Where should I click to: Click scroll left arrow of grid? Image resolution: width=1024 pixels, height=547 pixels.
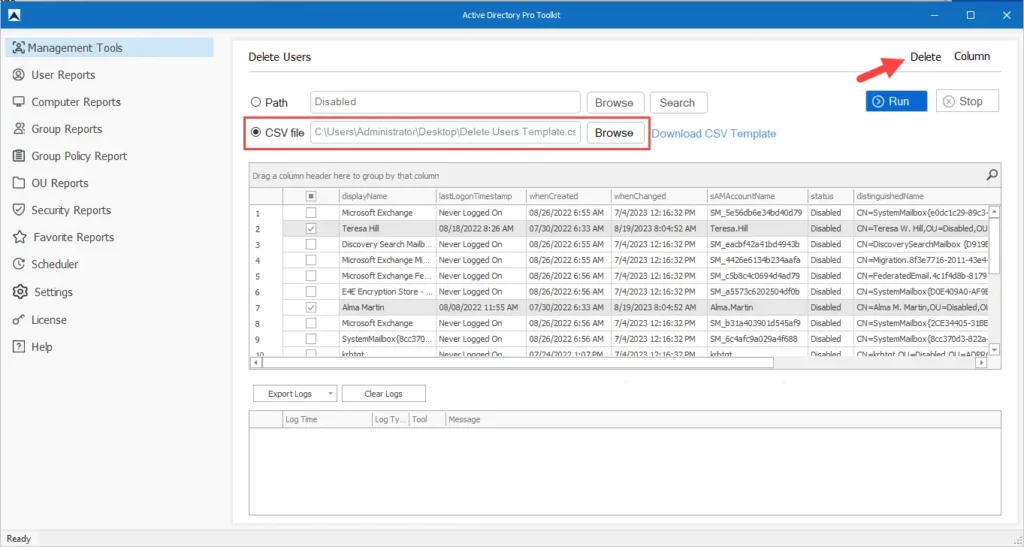[x=256, y=362]
